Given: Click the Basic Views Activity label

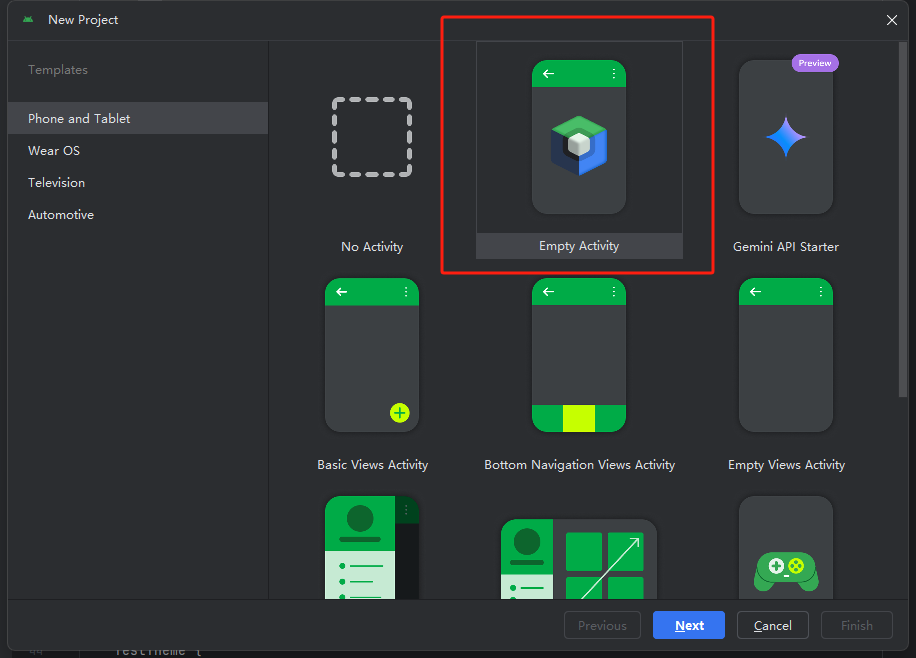Looking at the screenshot, I should click(x=373, y=465).
